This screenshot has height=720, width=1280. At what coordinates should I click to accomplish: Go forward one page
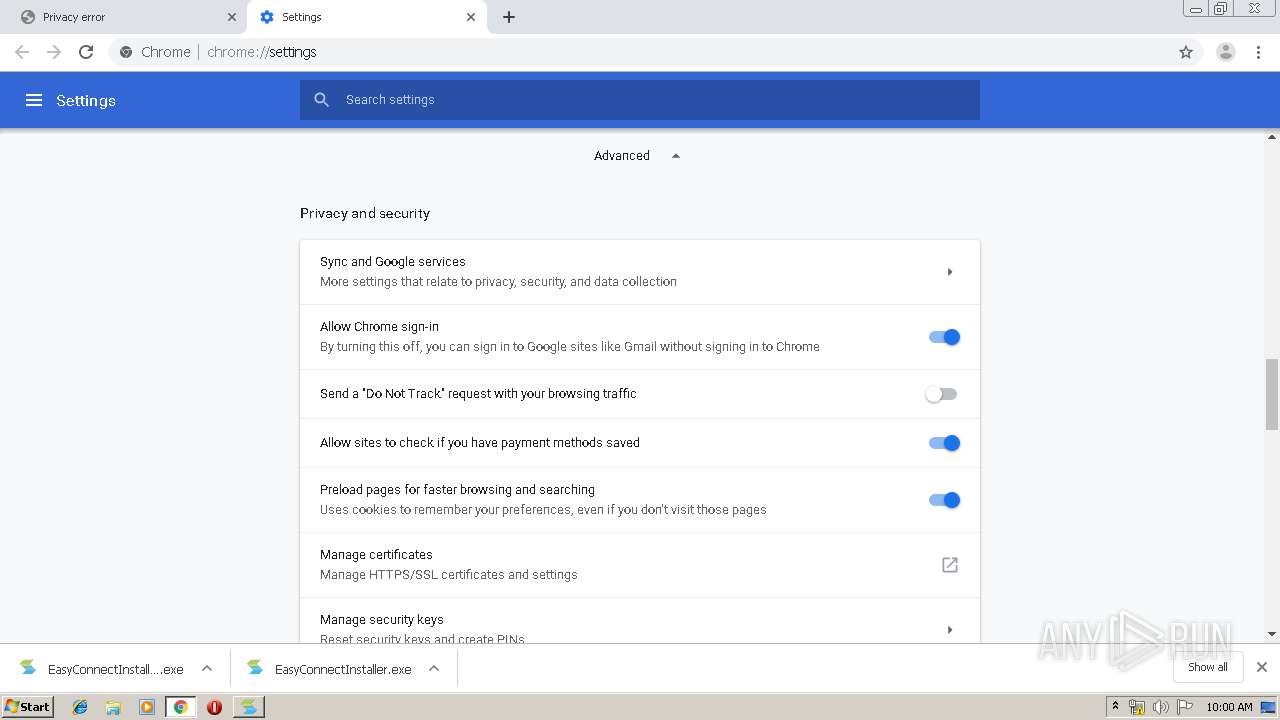click(54, 52)
